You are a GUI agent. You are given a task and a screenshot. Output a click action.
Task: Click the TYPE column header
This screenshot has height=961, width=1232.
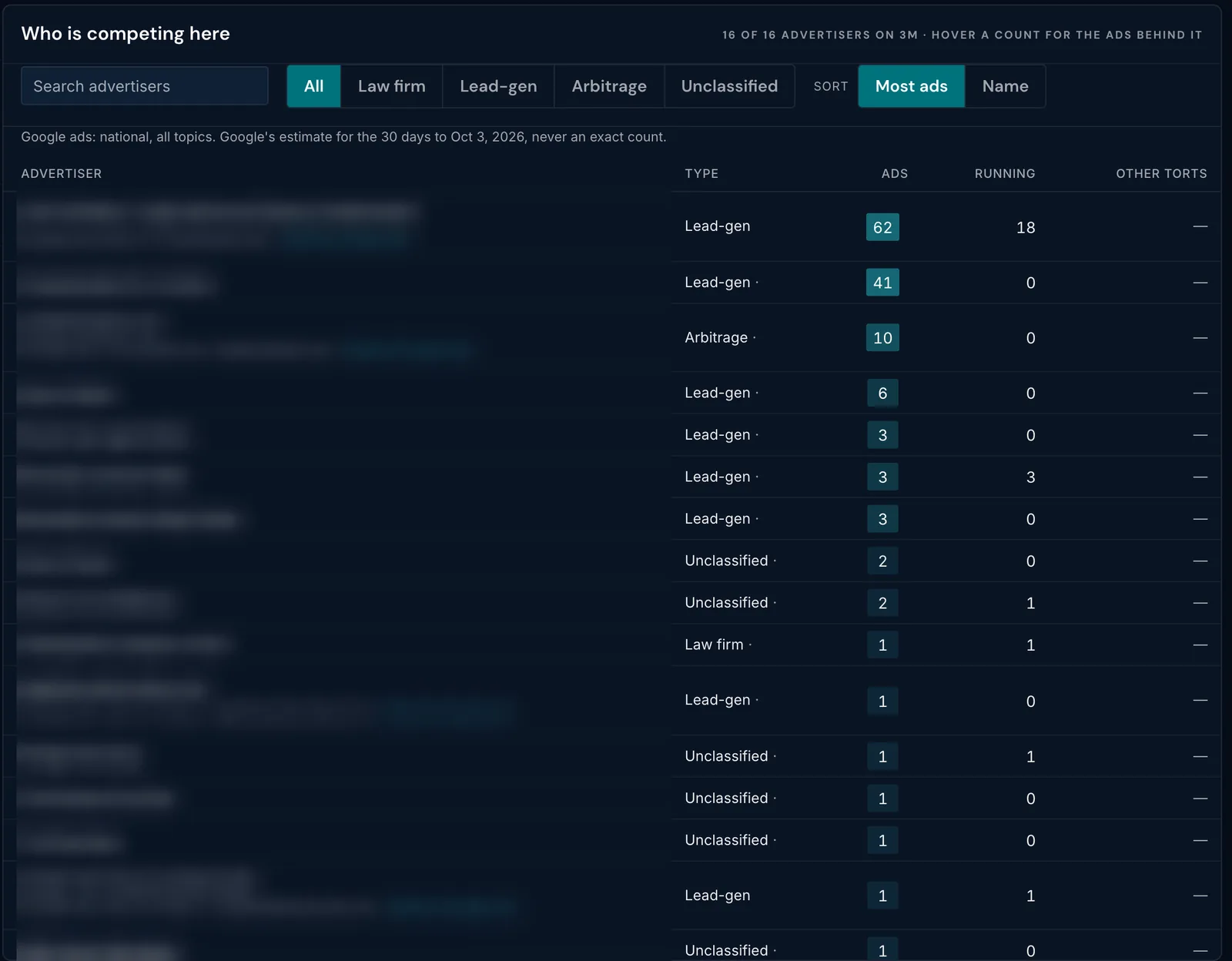click(x=701, y=174)
